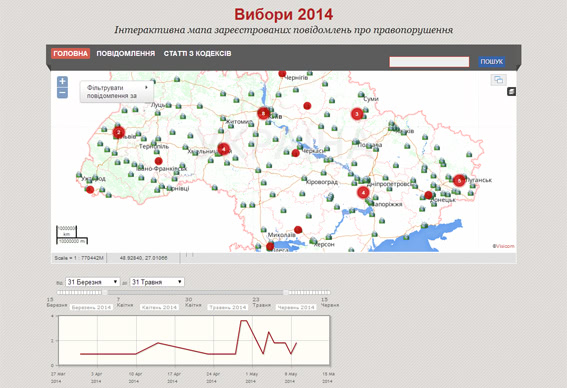567x388 pixels.
Task: Click the Херсон city label
Action: click(x=324, y=245)
